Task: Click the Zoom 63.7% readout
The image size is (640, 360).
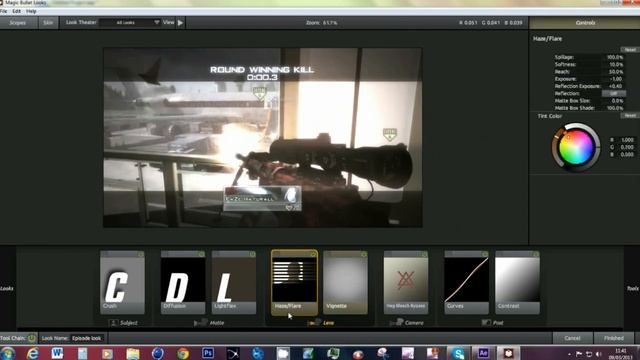Action: pyautogui.click(x=322, y=23)
